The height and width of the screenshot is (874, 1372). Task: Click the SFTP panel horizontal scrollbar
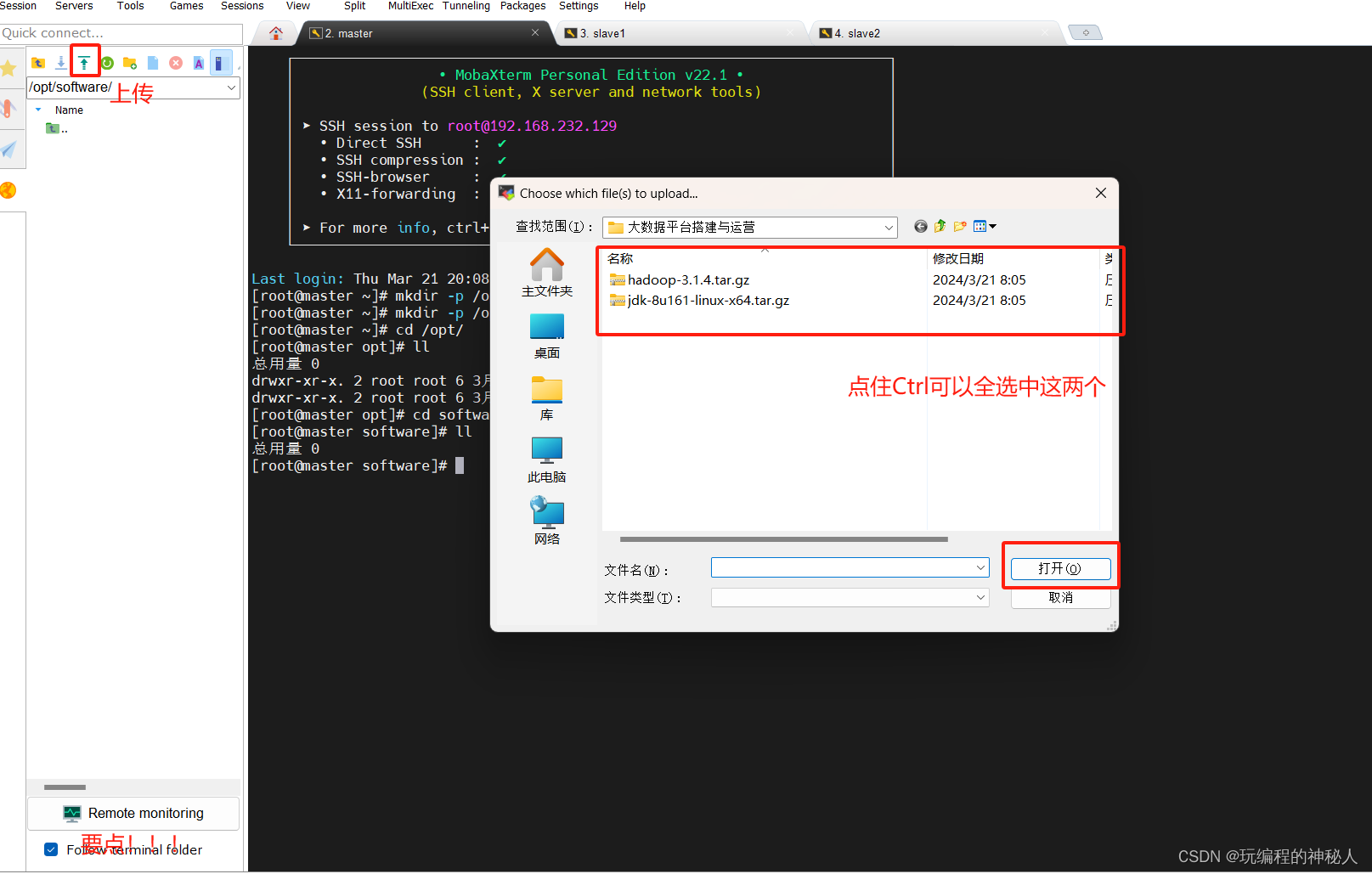click(65, 787)
